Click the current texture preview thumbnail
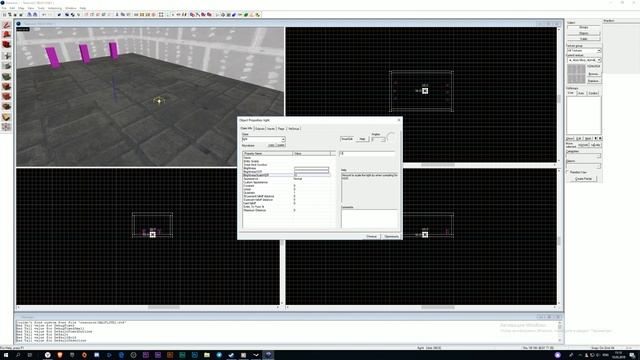 pos(576,74)
